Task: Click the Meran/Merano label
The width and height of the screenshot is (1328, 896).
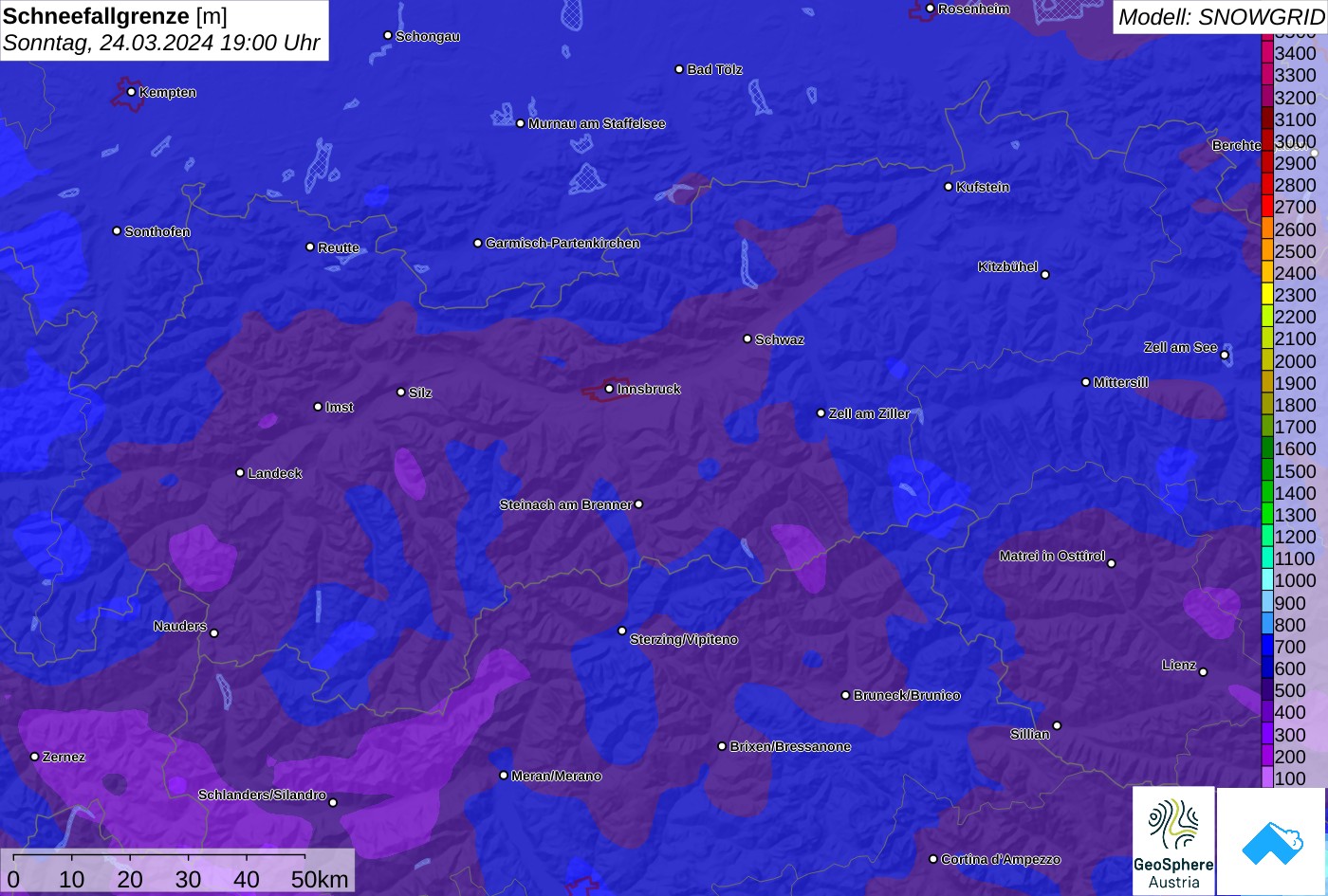Action: 557,776
